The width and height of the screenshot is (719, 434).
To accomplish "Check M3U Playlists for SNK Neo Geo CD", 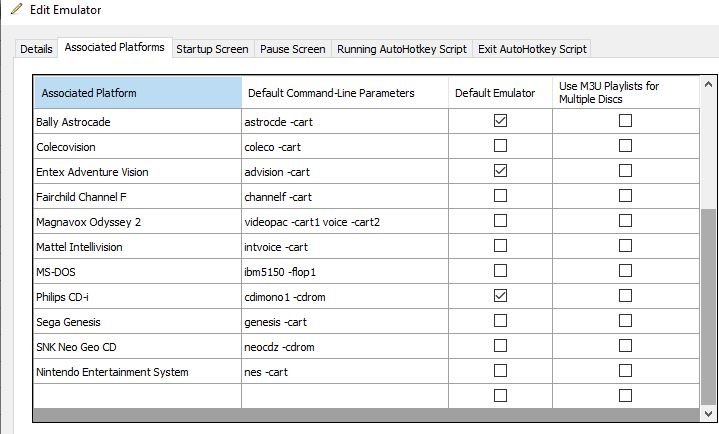I will [625, 345].
